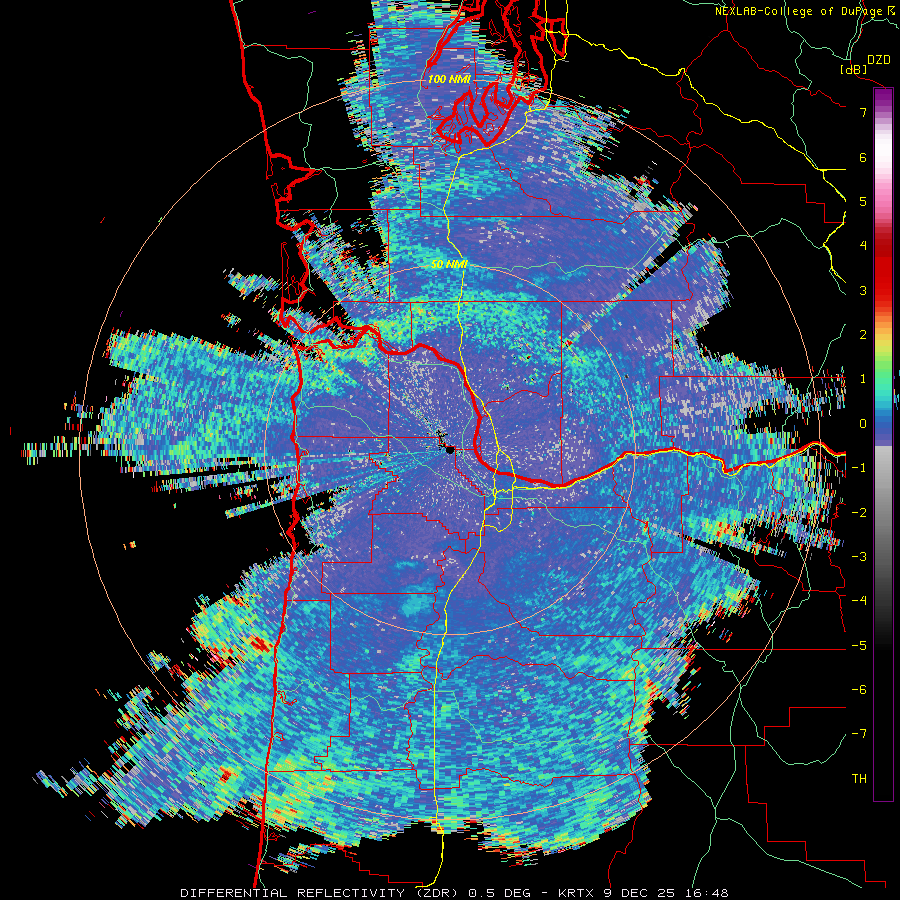Click the 6 dB scale label

point(863,157)
